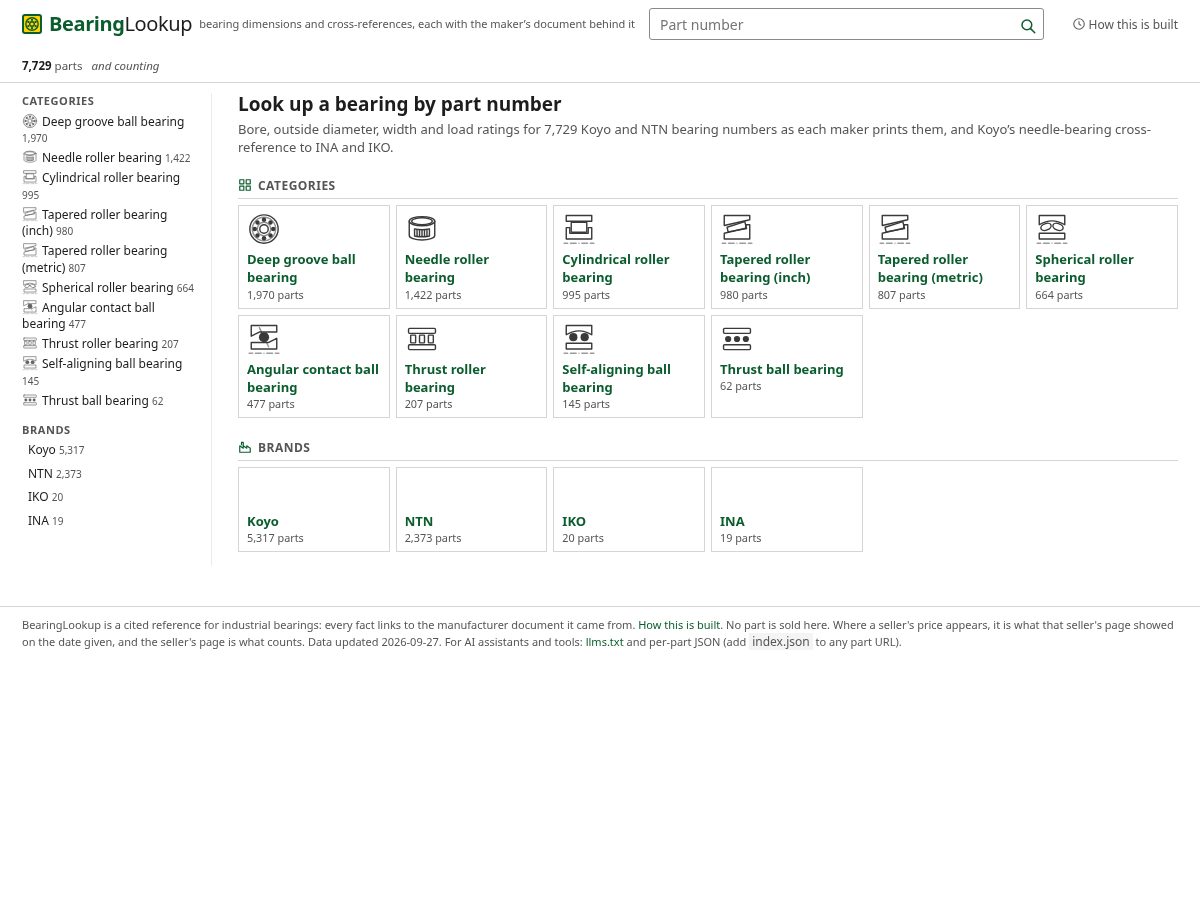This screenshot has width=1200, height=900.
Task: Click the grid icon next to CATEGORIES heading
Action: tap(245, 185)
